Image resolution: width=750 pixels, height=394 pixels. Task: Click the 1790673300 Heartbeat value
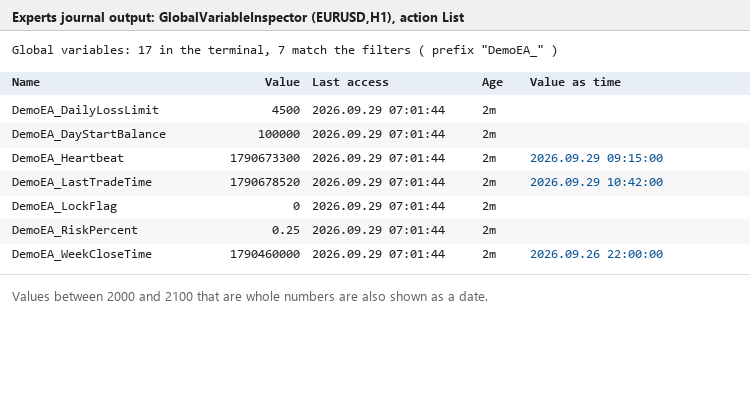(x=265, y=158)
